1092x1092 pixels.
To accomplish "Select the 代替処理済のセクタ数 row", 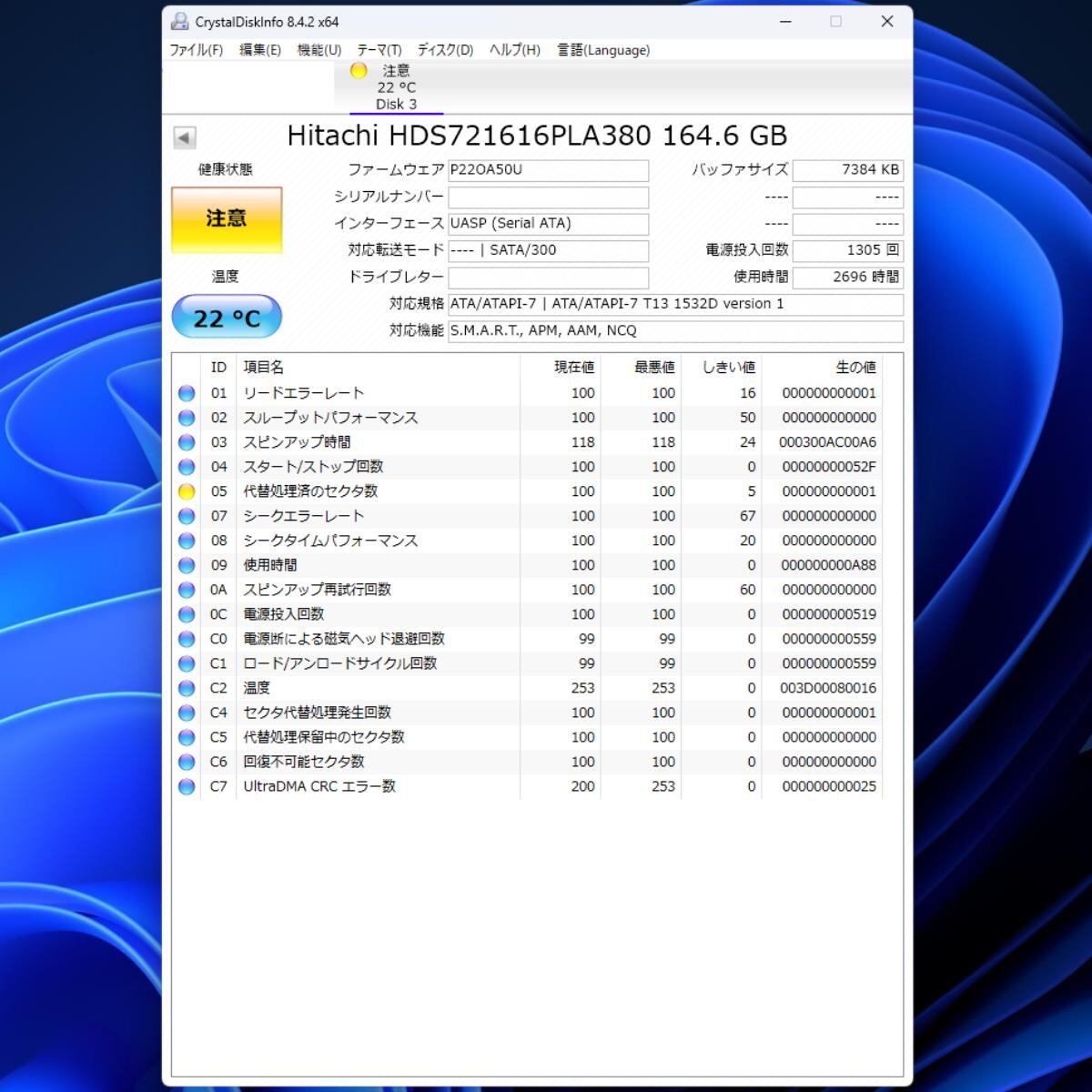I will (x=309, y=491).
